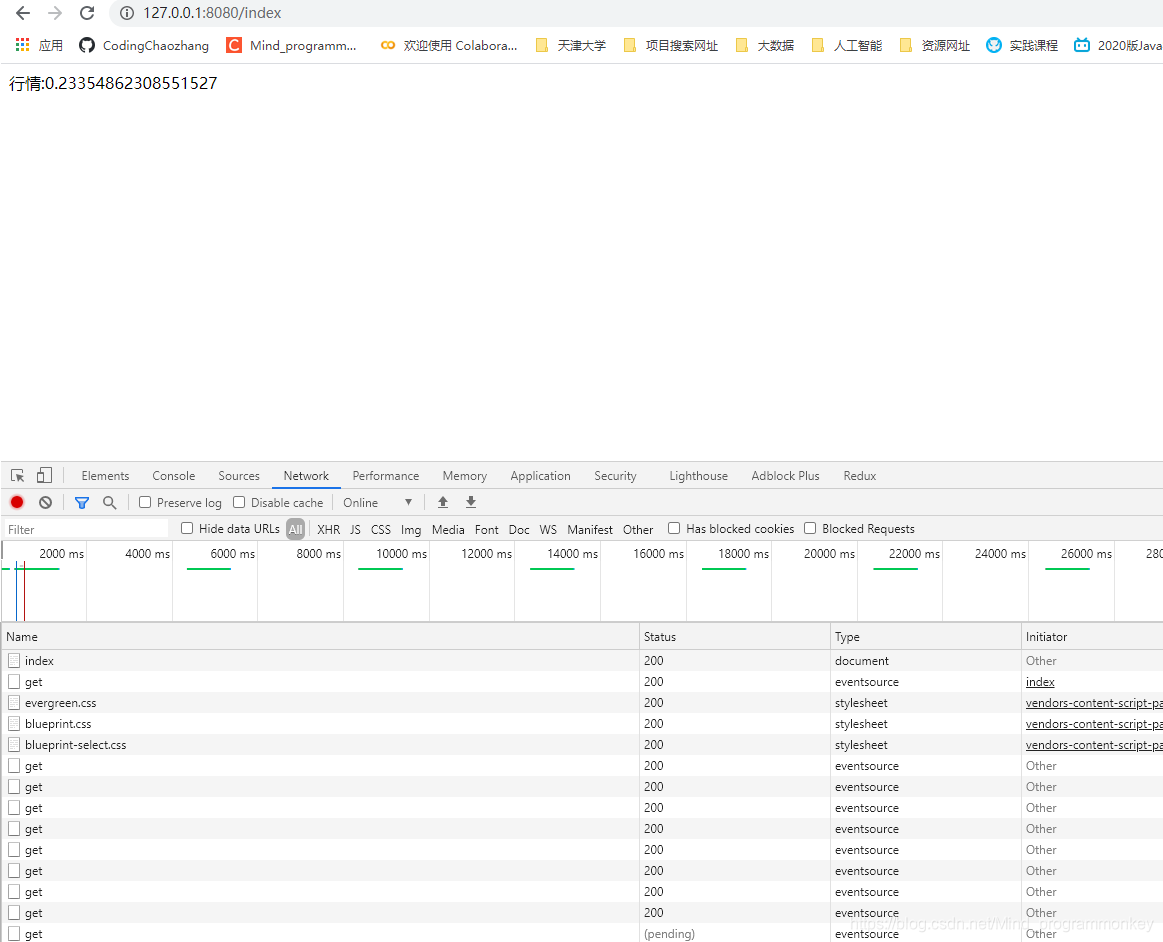Select the blueprint.css request row
Image resolution: width=1163 pixels, height=942 pixels.
(582, 723)
